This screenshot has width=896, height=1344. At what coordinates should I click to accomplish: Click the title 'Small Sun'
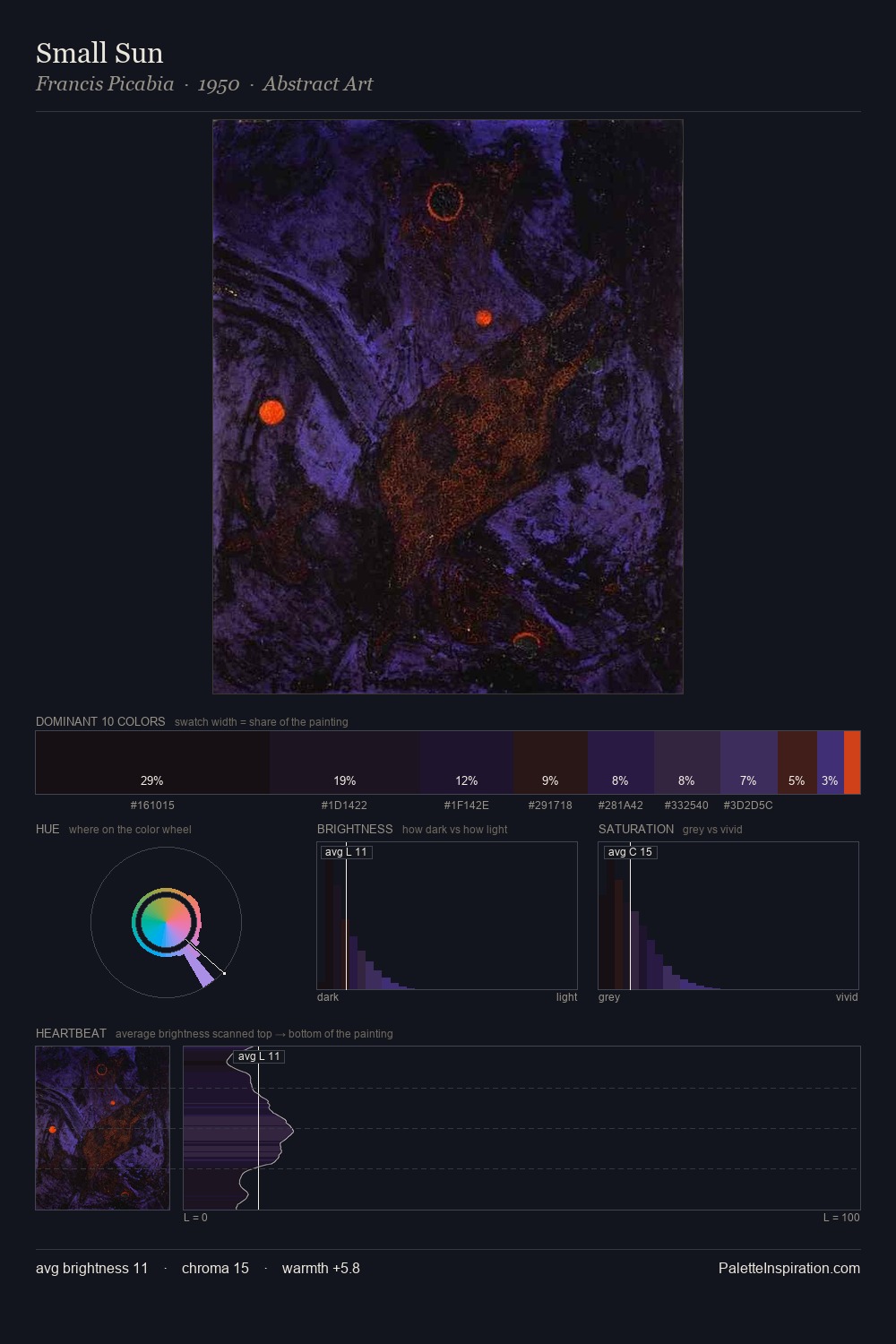(x=99, y=53)
